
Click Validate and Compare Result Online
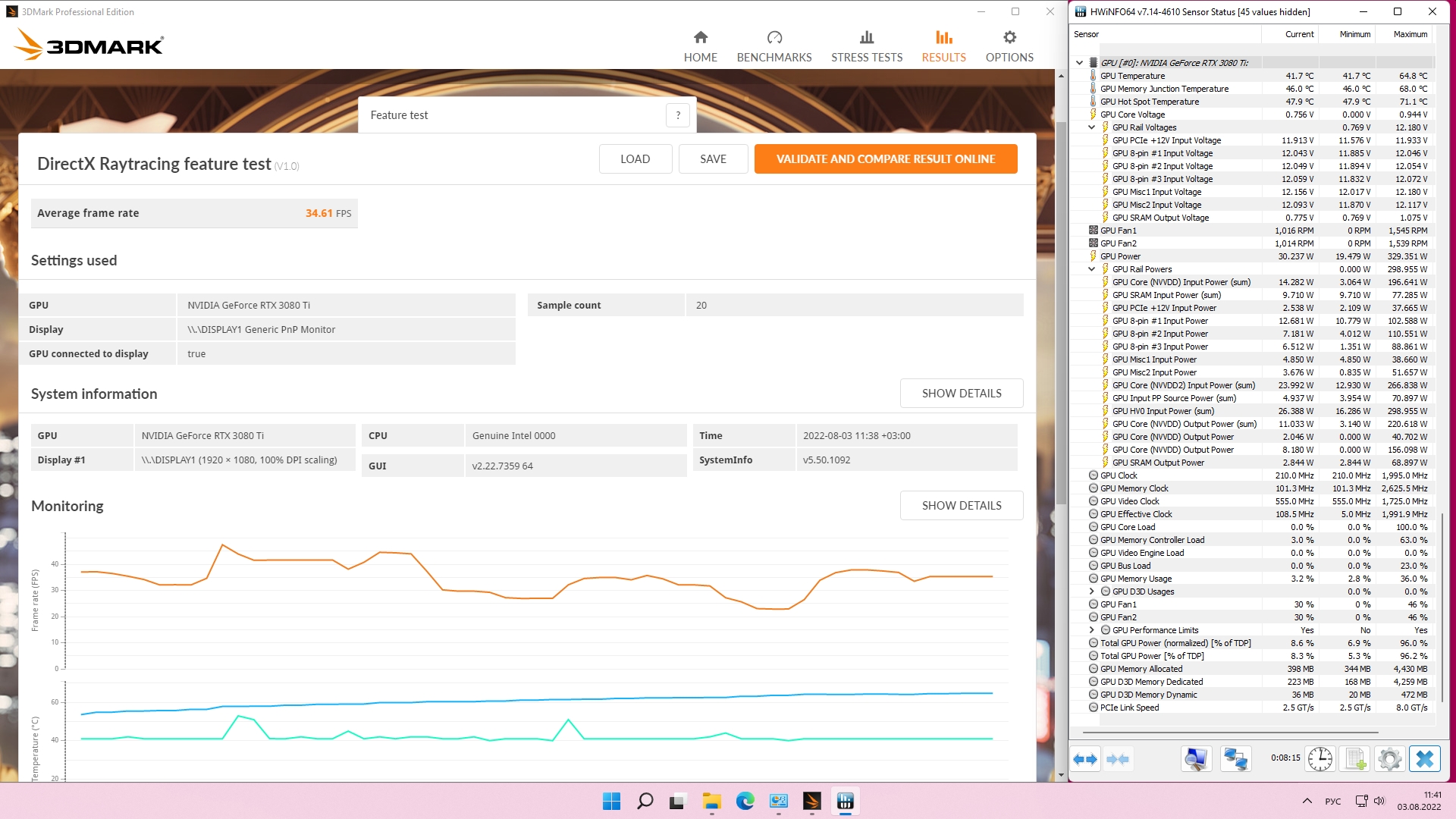885,159
